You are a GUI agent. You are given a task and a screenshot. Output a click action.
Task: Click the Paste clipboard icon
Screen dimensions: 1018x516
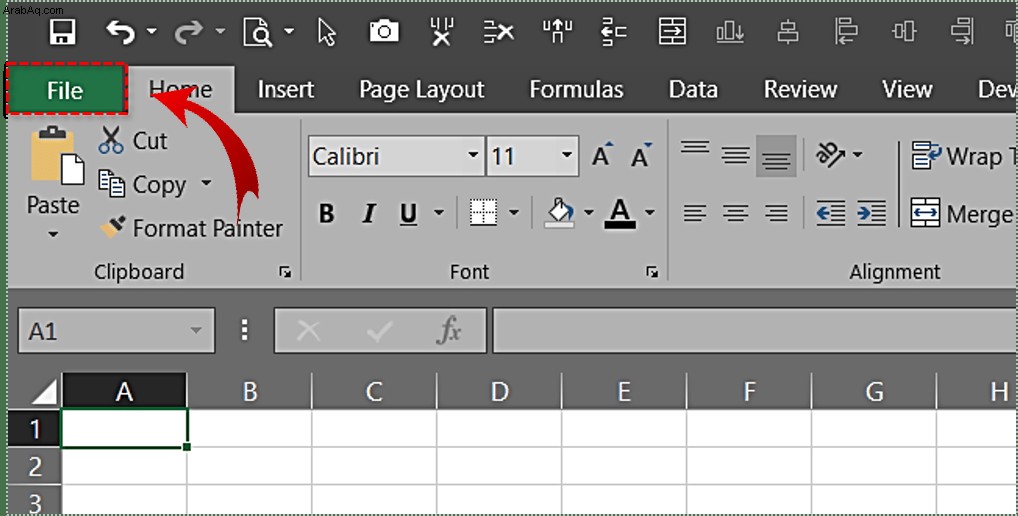point(57,156)
